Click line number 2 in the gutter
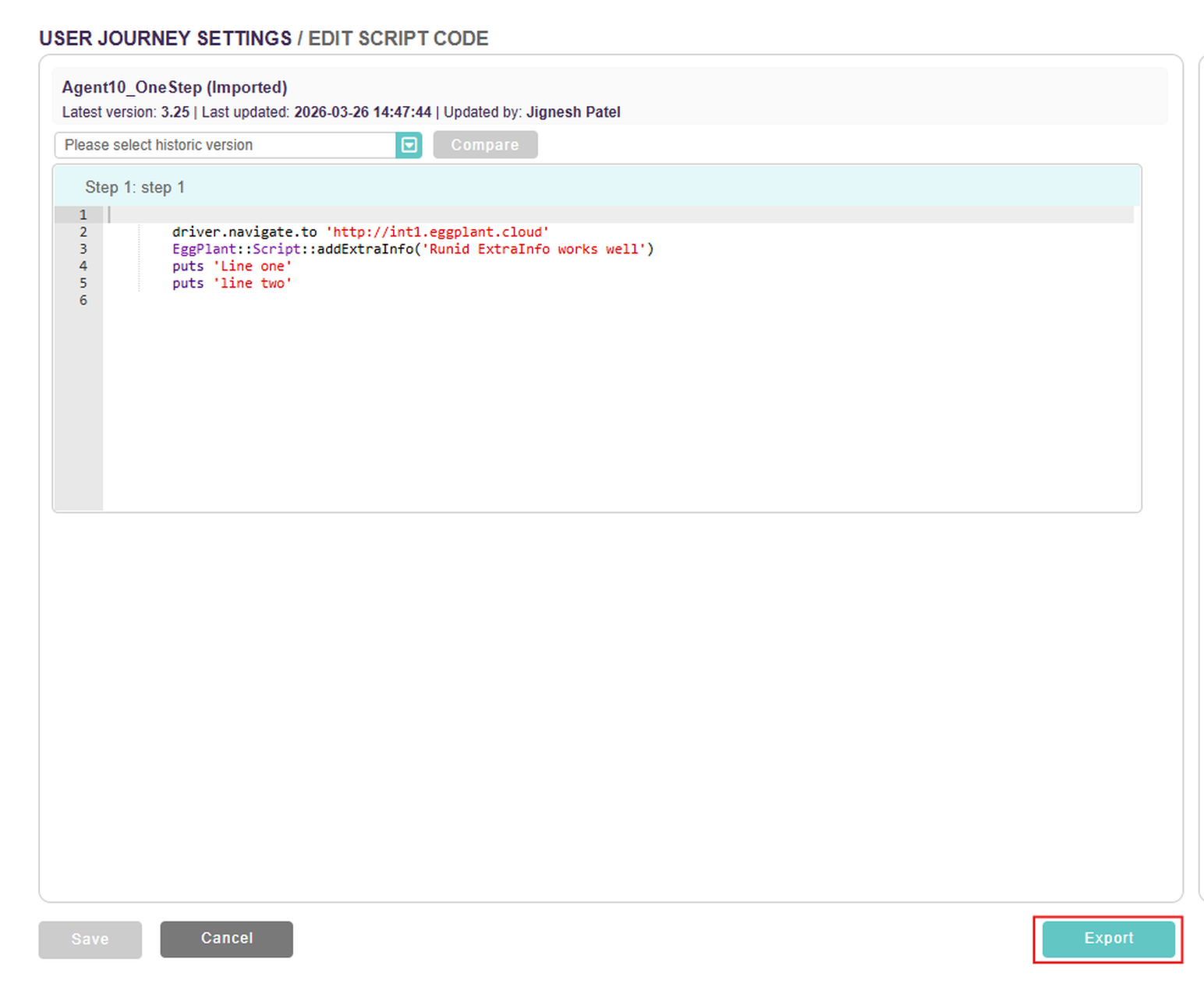Screen dimensions: 1204x987 coord(83,232)
